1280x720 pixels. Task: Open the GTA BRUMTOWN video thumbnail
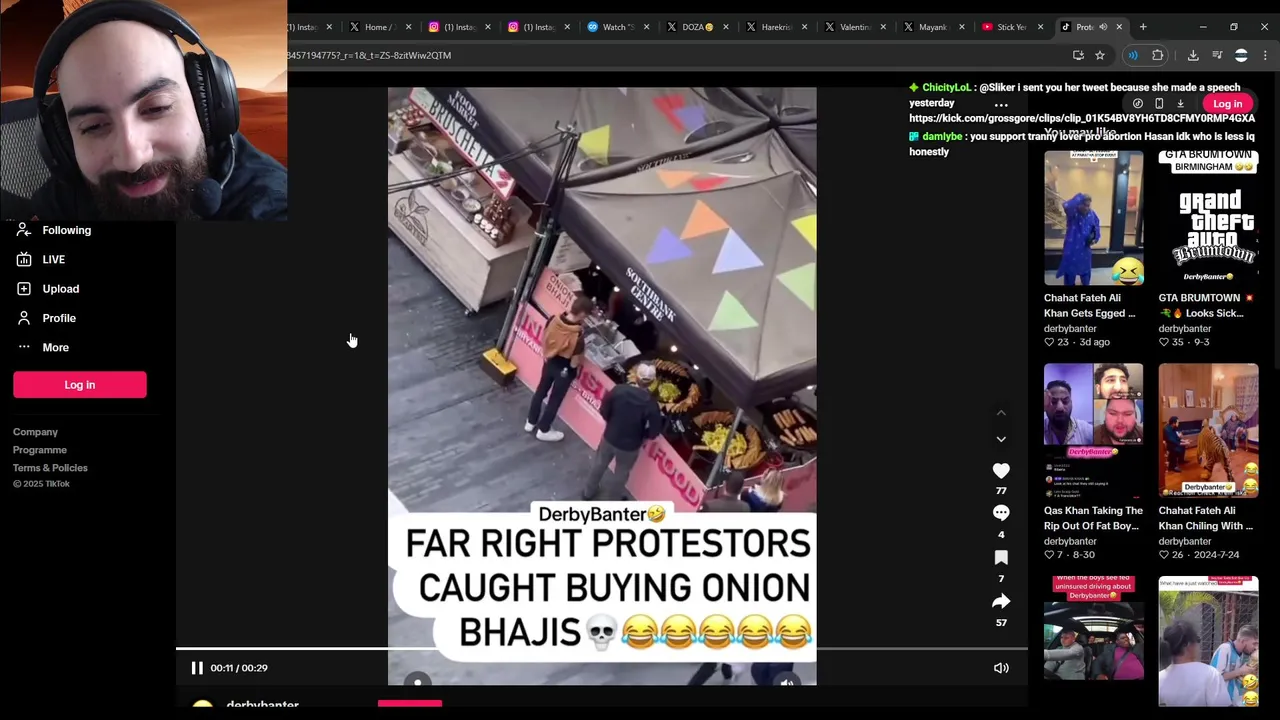point(1208,218)
